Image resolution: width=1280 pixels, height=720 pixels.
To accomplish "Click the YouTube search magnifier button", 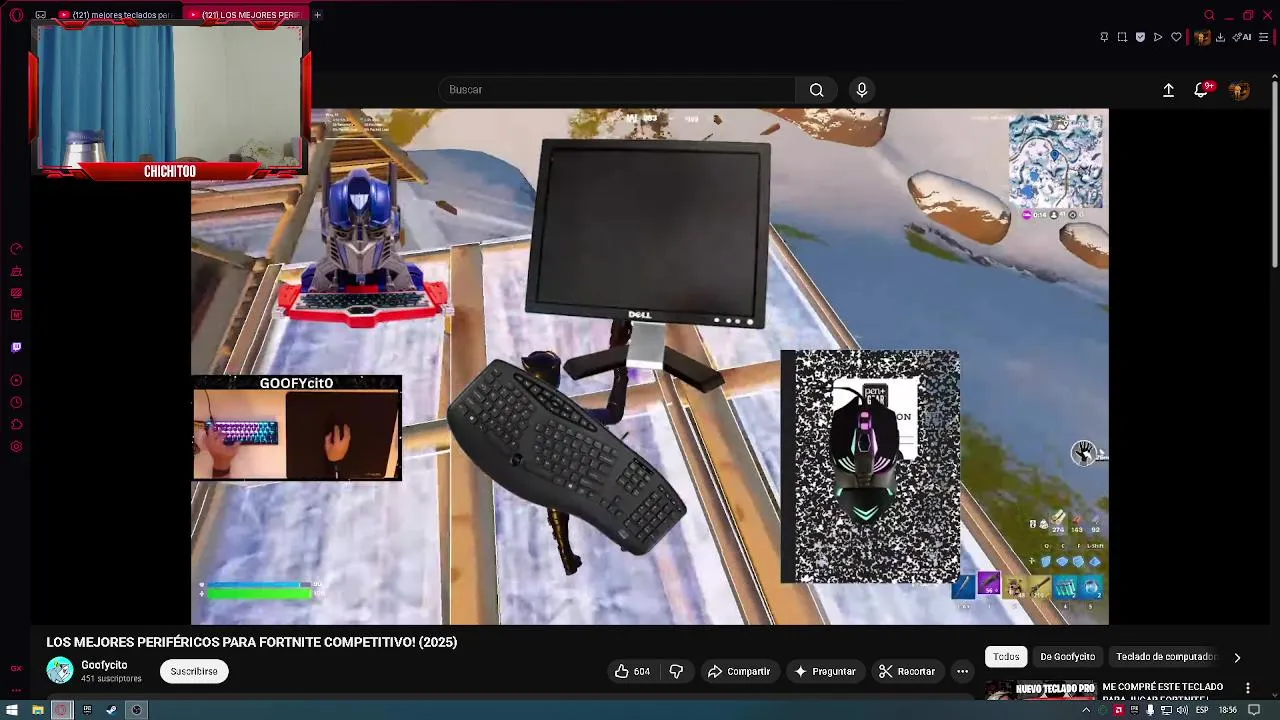I will click(817, 90).
